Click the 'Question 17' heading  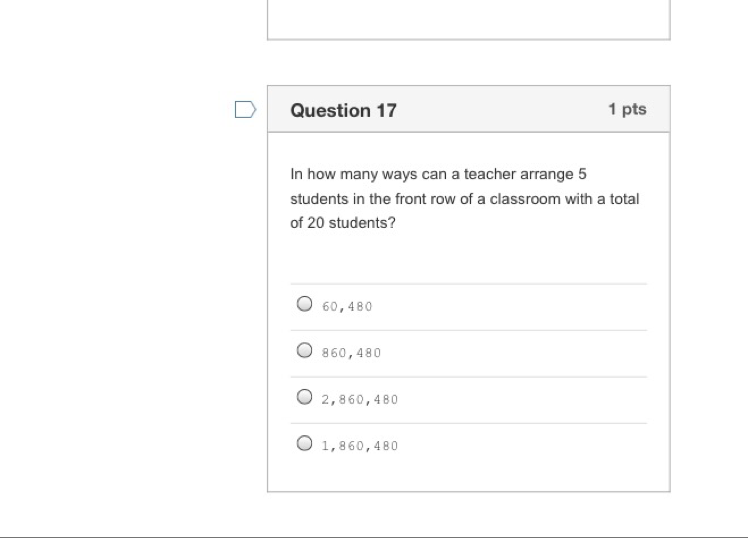(x=343, y=111)
